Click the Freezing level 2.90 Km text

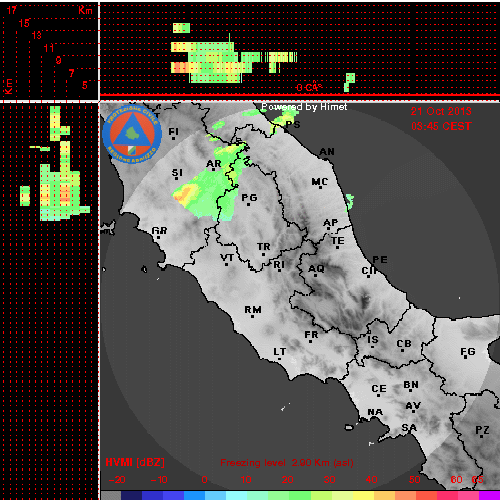tap(287, 463)
